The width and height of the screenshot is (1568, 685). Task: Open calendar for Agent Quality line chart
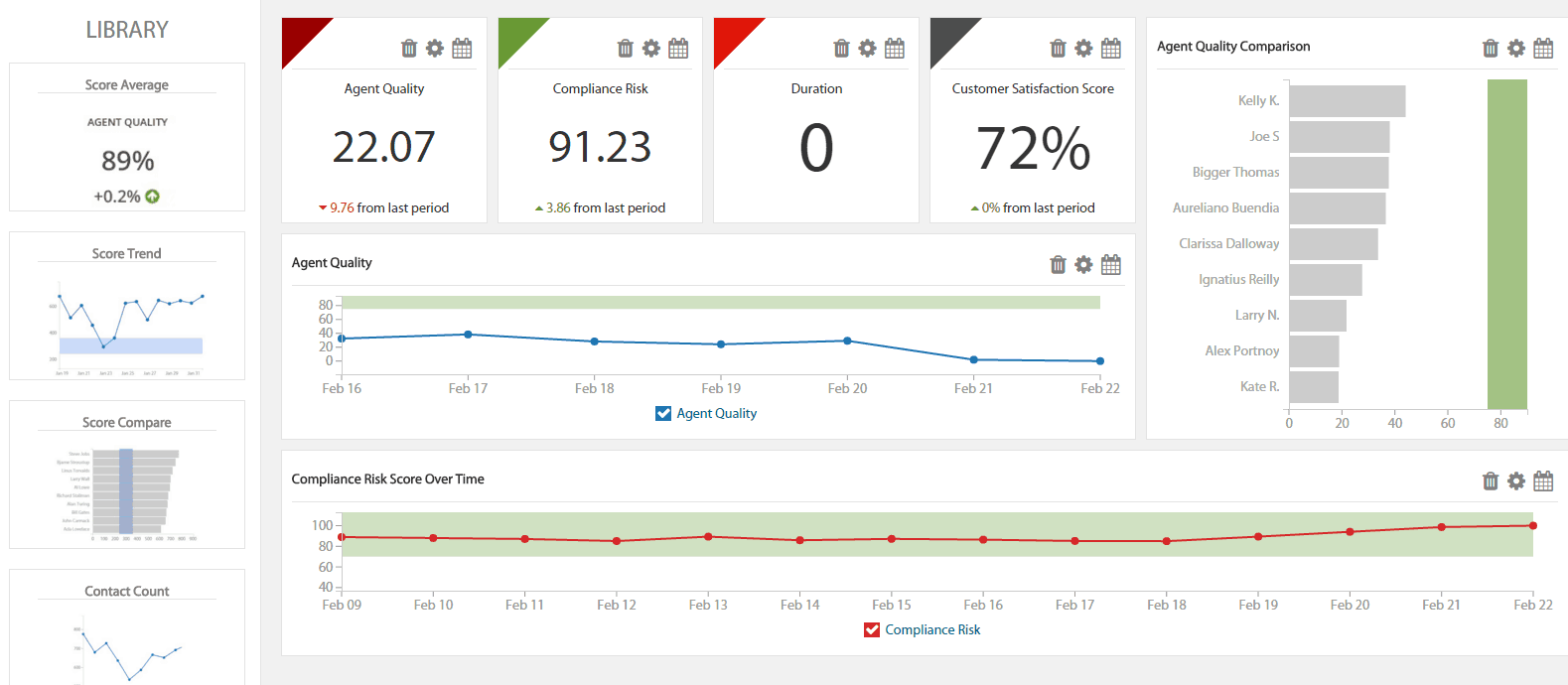tap(1111, 265)
